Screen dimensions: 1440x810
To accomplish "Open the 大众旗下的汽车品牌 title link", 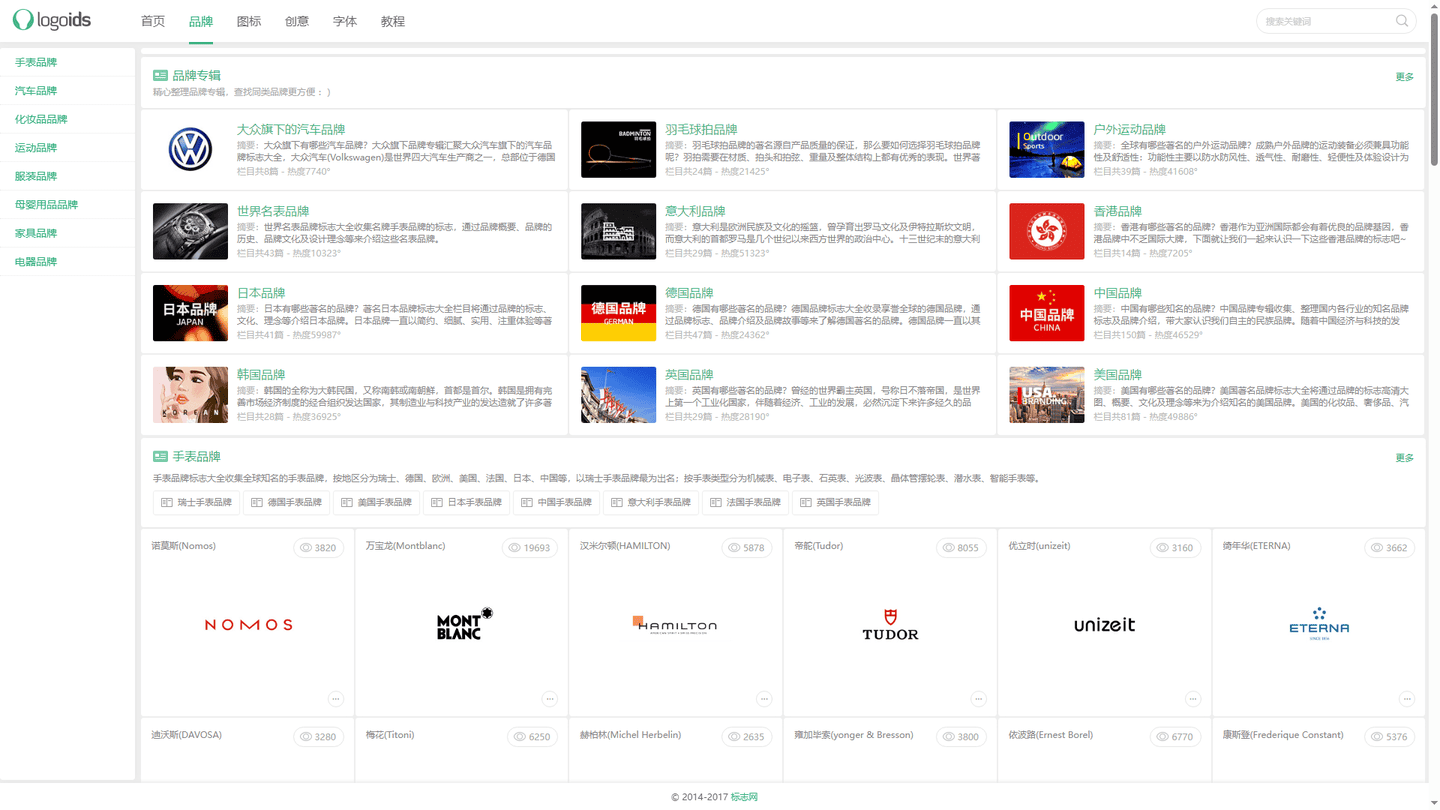I will point(291,130).
